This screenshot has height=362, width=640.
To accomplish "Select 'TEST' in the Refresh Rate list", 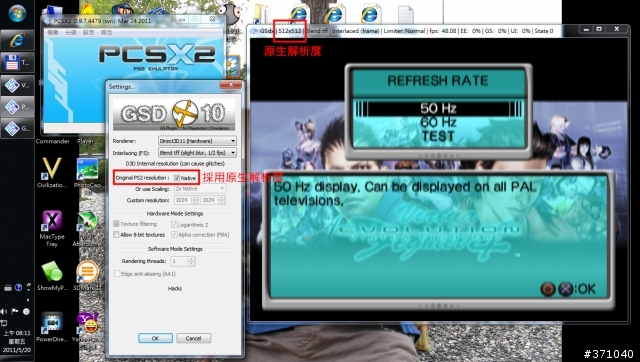I will [x=438, y=136].
